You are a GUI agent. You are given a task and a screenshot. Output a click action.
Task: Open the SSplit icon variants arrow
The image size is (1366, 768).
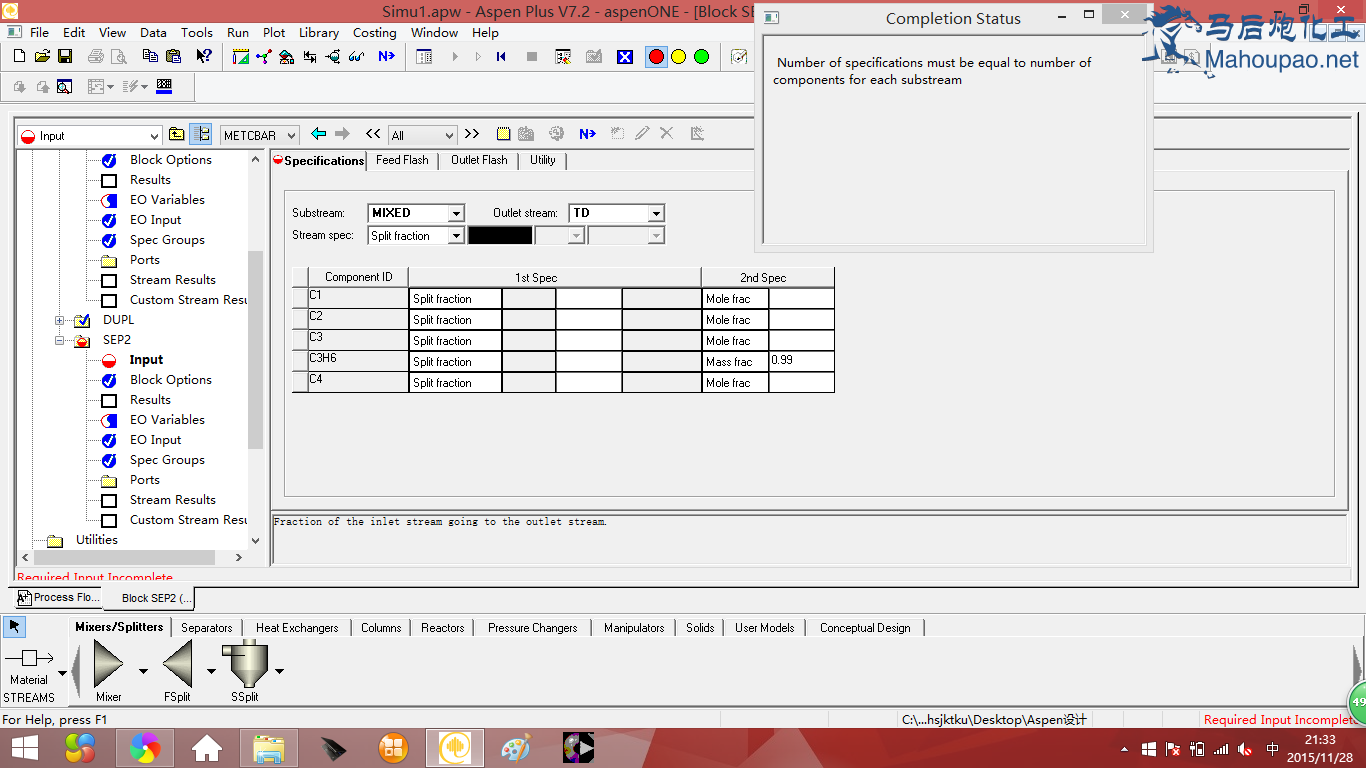pos(279,671)
